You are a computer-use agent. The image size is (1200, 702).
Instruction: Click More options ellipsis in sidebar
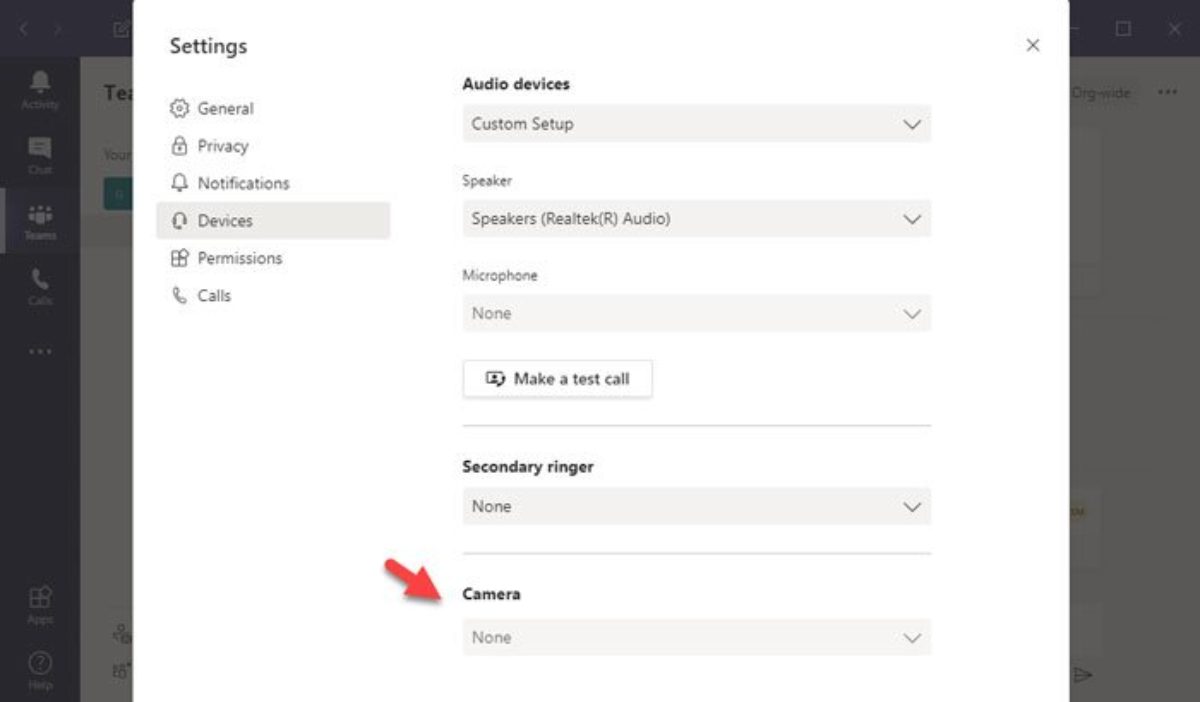point(40,352)
